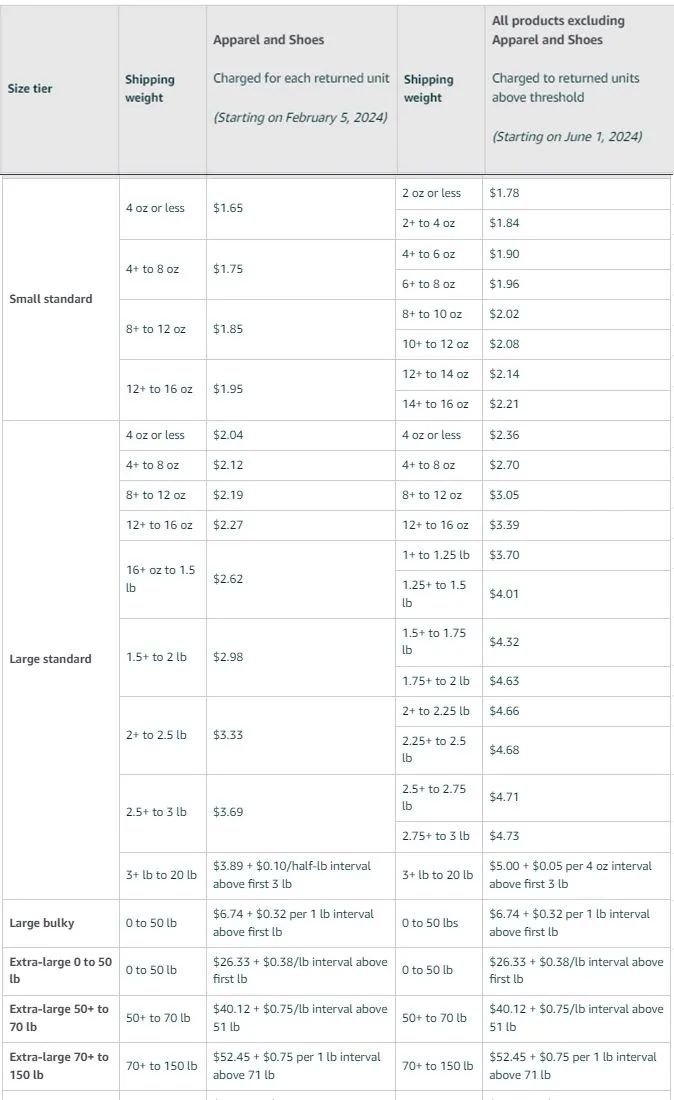This screenshot has height=1100, width=674.
Task: Select the $3.69 apparel fee cell
Action: pyautogui.click(x=228, y=812)
